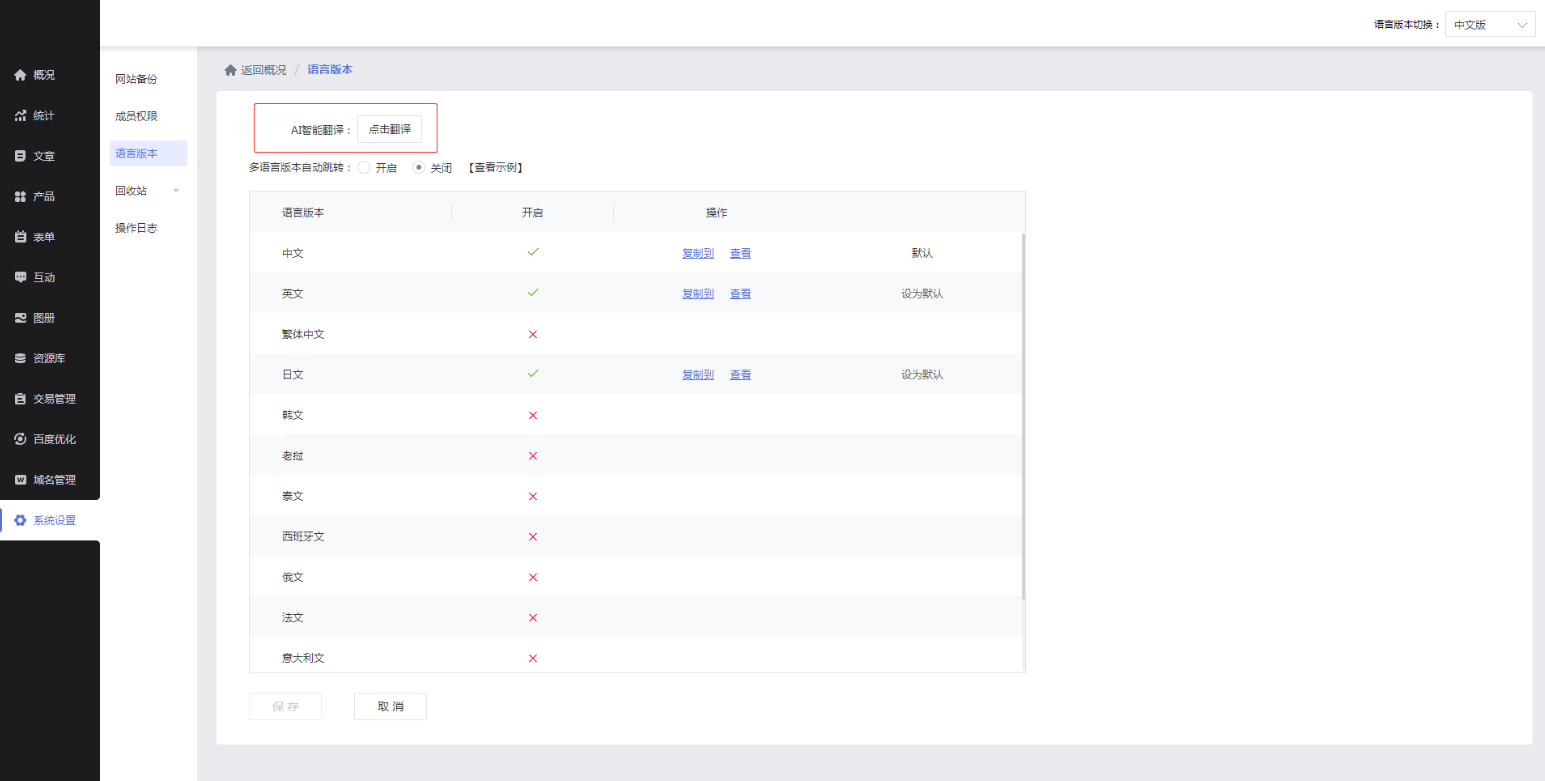Open the 语言版本切换 dropdown
The width and height of the screenshot is (1545, 781).
pyautogui.click(x=1489, y=25)
